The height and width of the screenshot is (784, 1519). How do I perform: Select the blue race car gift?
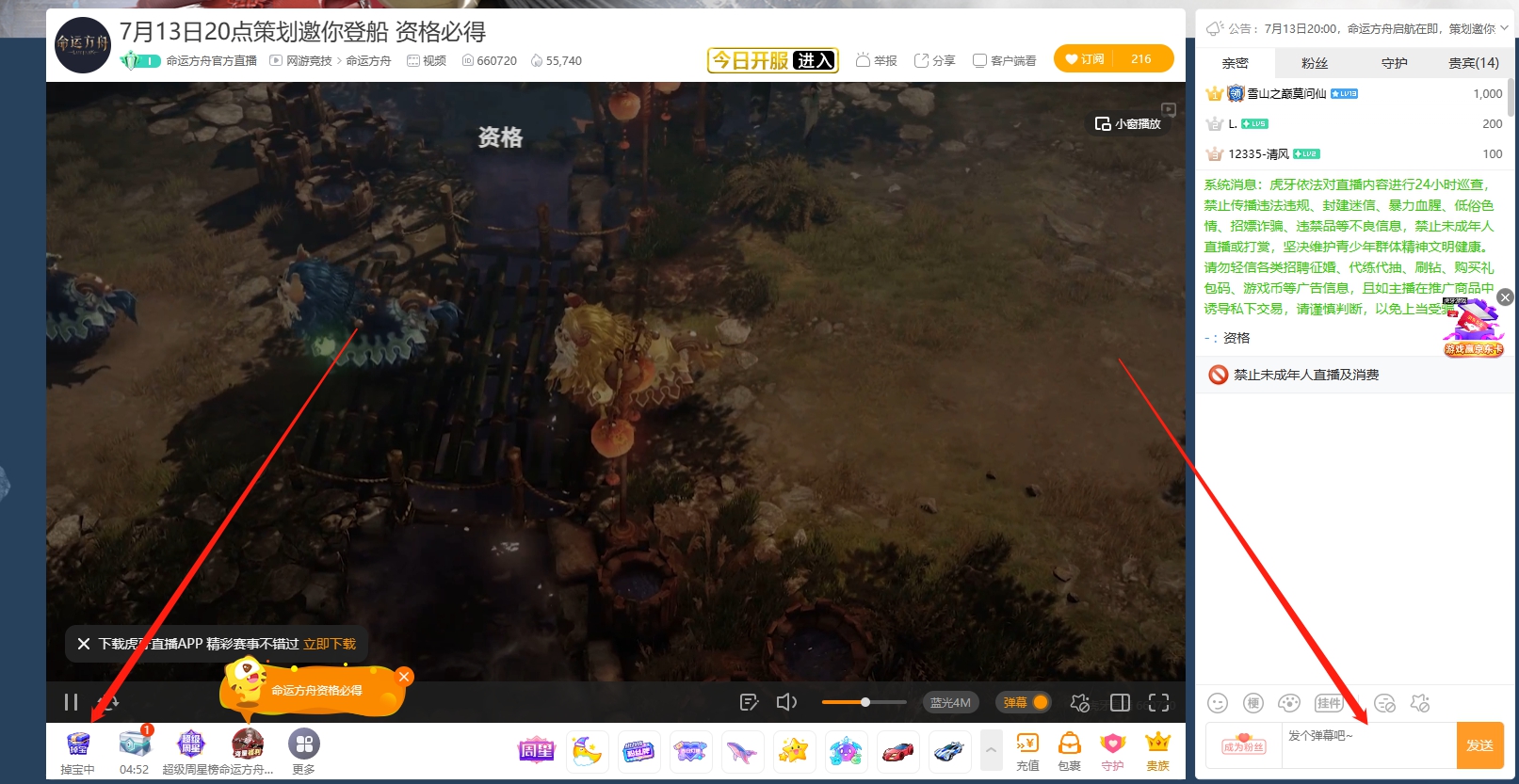point(949,751)
